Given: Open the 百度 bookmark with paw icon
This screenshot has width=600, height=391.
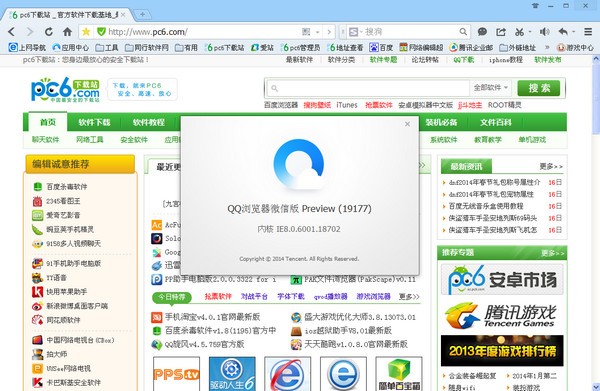Looking at the screenshot, I should click(381, 47).
